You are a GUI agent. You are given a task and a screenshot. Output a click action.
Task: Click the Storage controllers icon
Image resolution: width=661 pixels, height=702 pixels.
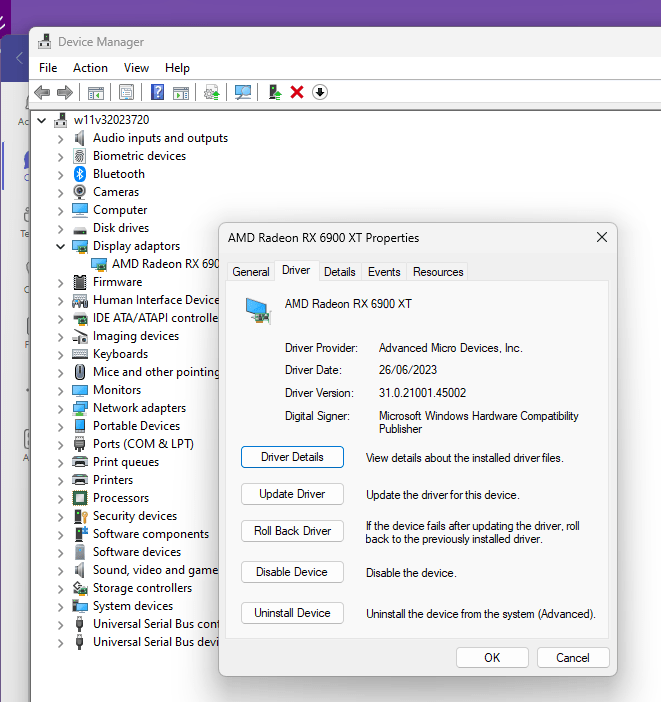click(x=80, y=588)
